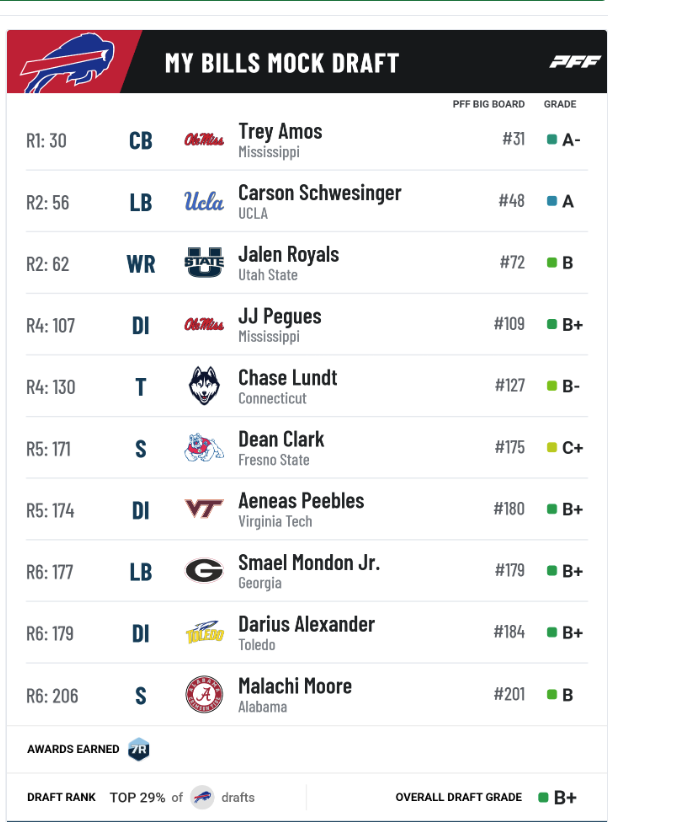
Task: Select player name Trey Amos
Action: (280, 132)
